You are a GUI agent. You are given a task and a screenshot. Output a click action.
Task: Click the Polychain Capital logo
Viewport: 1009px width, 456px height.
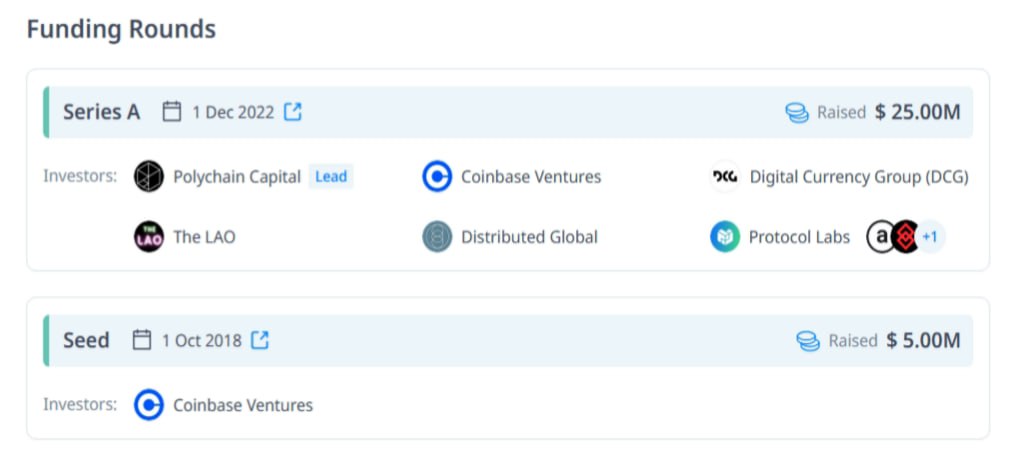149,177
